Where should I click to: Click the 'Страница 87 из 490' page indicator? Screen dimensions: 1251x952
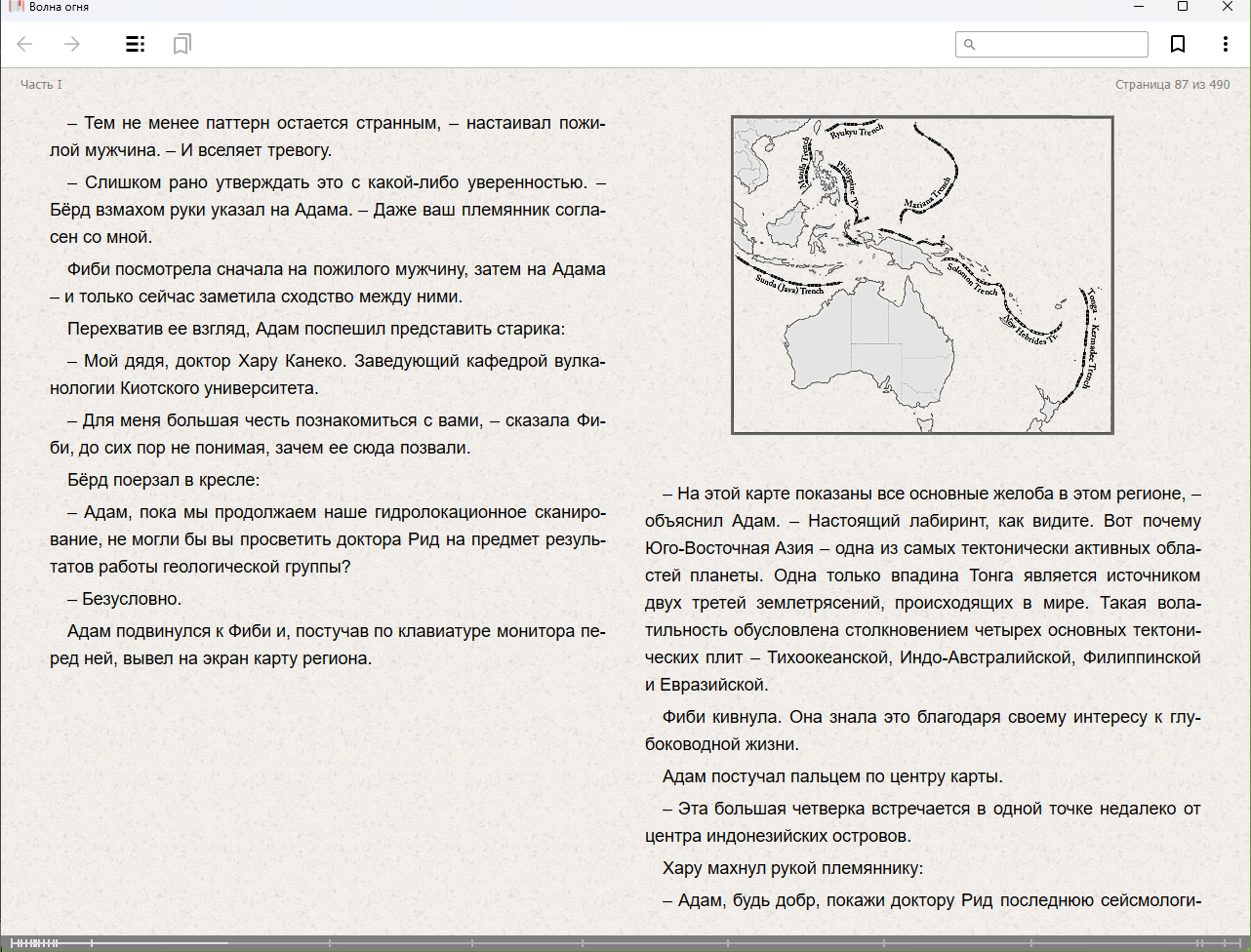(1172, 85)
